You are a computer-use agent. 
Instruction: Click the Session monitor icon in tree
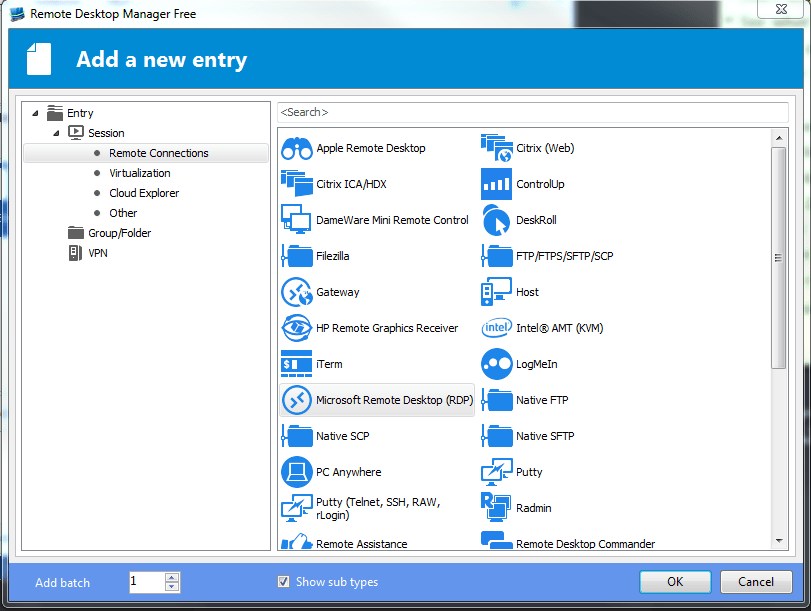click(x=76, y=132)
